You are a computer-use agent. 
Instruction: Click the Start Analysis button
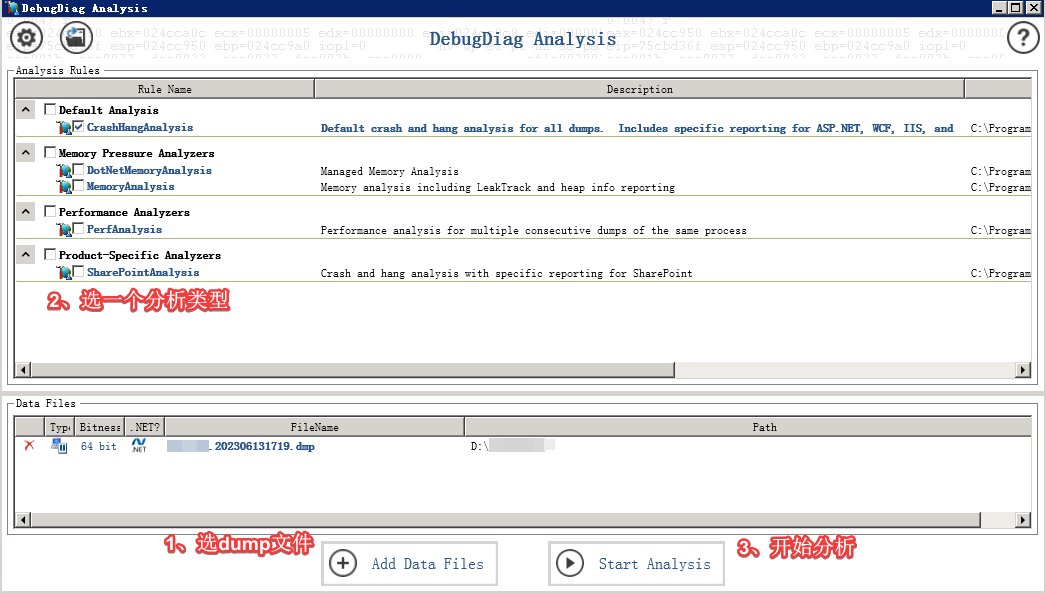pyautogui.click(x=636, y=564)
